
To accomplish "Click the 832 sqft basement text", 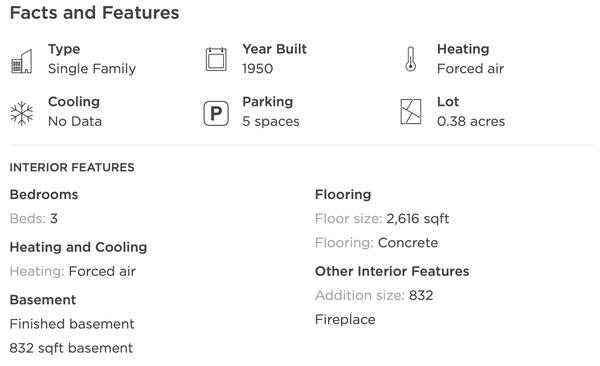I will [x=72, y=348].
